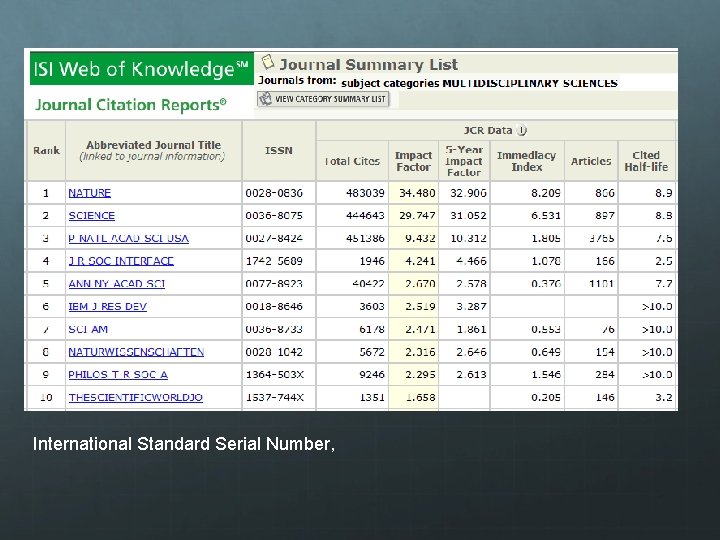Open the IBM J RES DEV link
720x540 pixels.
[x=107, y=306]
